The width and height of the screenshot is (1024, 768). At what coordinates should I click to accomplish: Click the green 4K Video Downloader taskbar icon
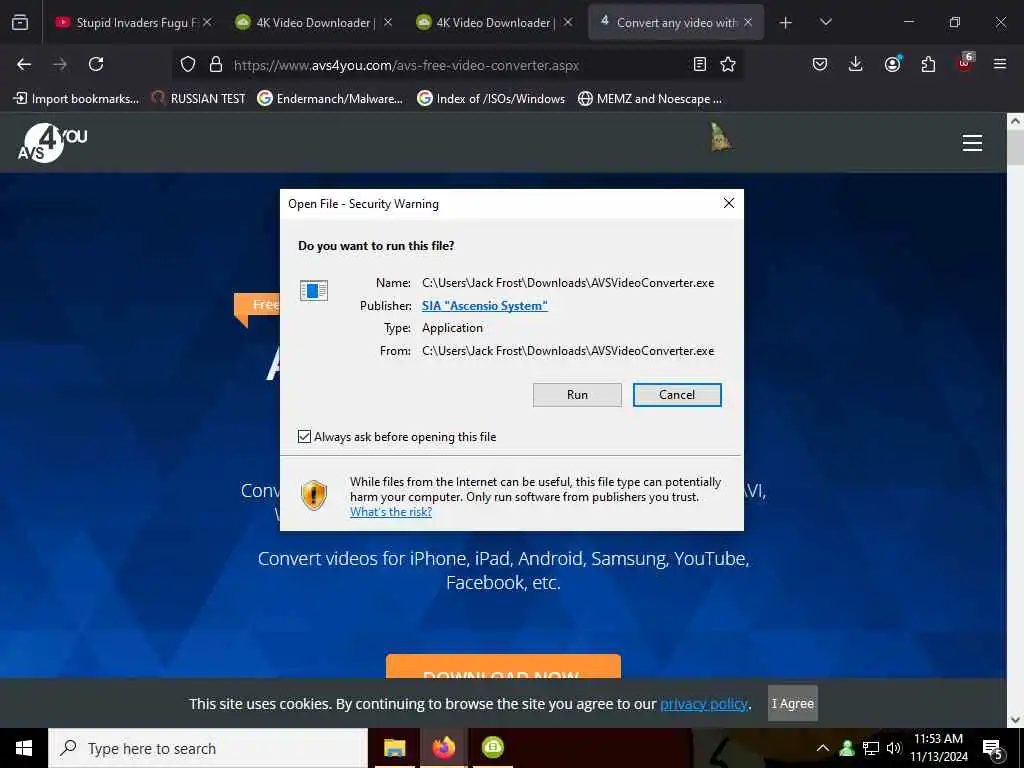pyautogui.click(x=492, y=748)
